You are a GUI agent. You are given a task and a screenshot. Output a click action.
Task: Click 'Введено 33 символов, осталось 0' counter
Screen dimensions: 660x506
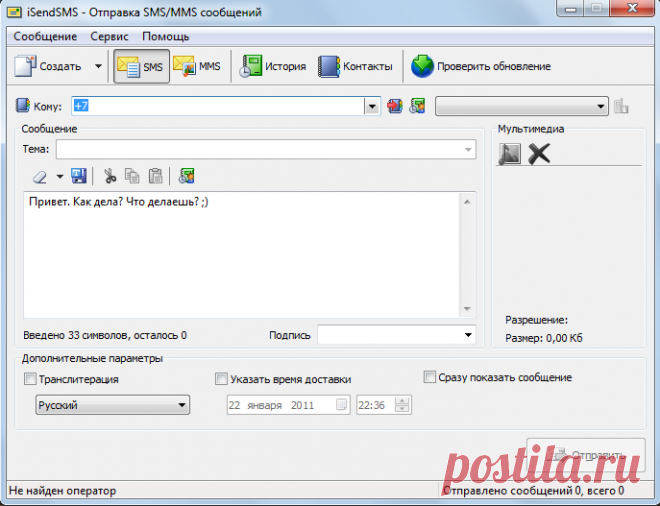click(x=105, y=336)
